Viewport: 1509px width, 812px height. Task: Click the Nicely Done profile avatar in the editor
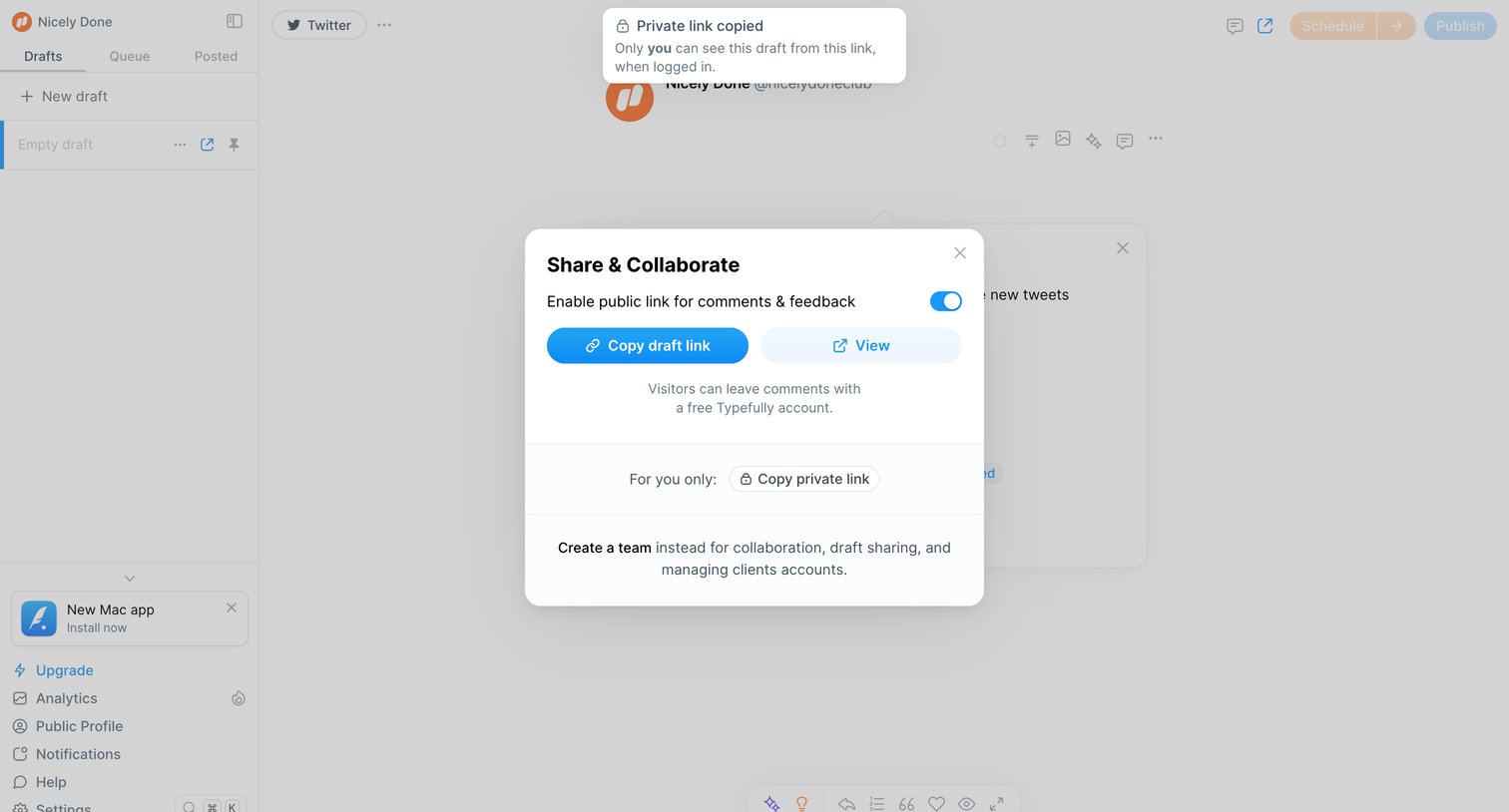pyautogui.click(x=630, y=98)
